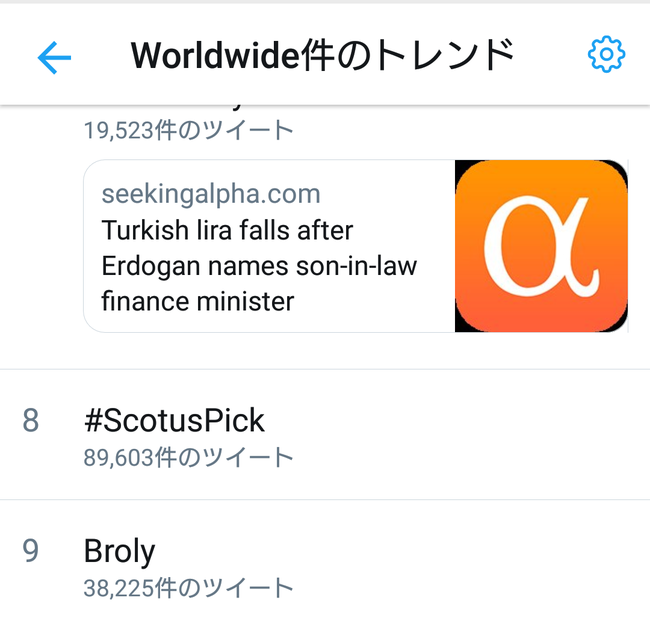Click the 38,225 tweets count
This screenshot has height=627, width=650.
(x=189, y=588)
